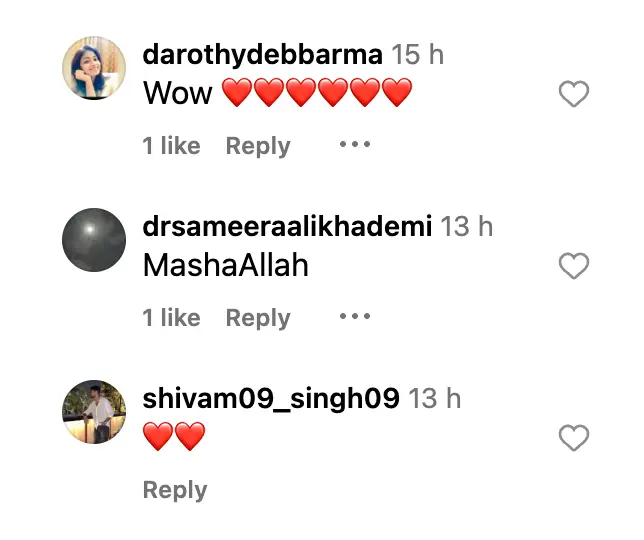This screenshot has height=540, width=644.
Task: Reply to drsameeraalikhademi's MashaAllah comment
Action: (258, 318)
